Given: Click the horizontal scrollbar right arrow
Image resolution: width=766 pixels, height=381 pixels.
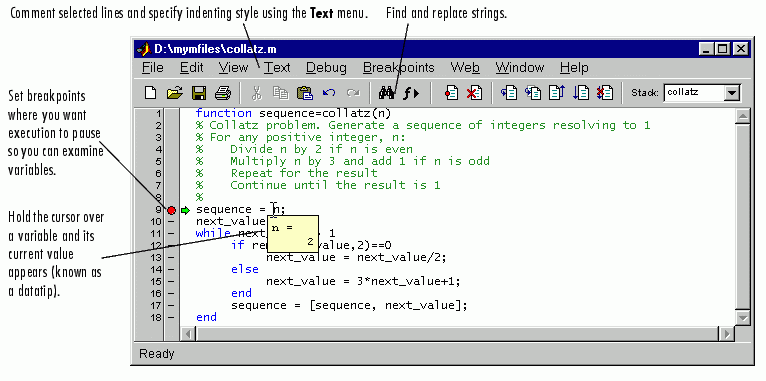Looking at the screenshot, I should tap(726, 334).
